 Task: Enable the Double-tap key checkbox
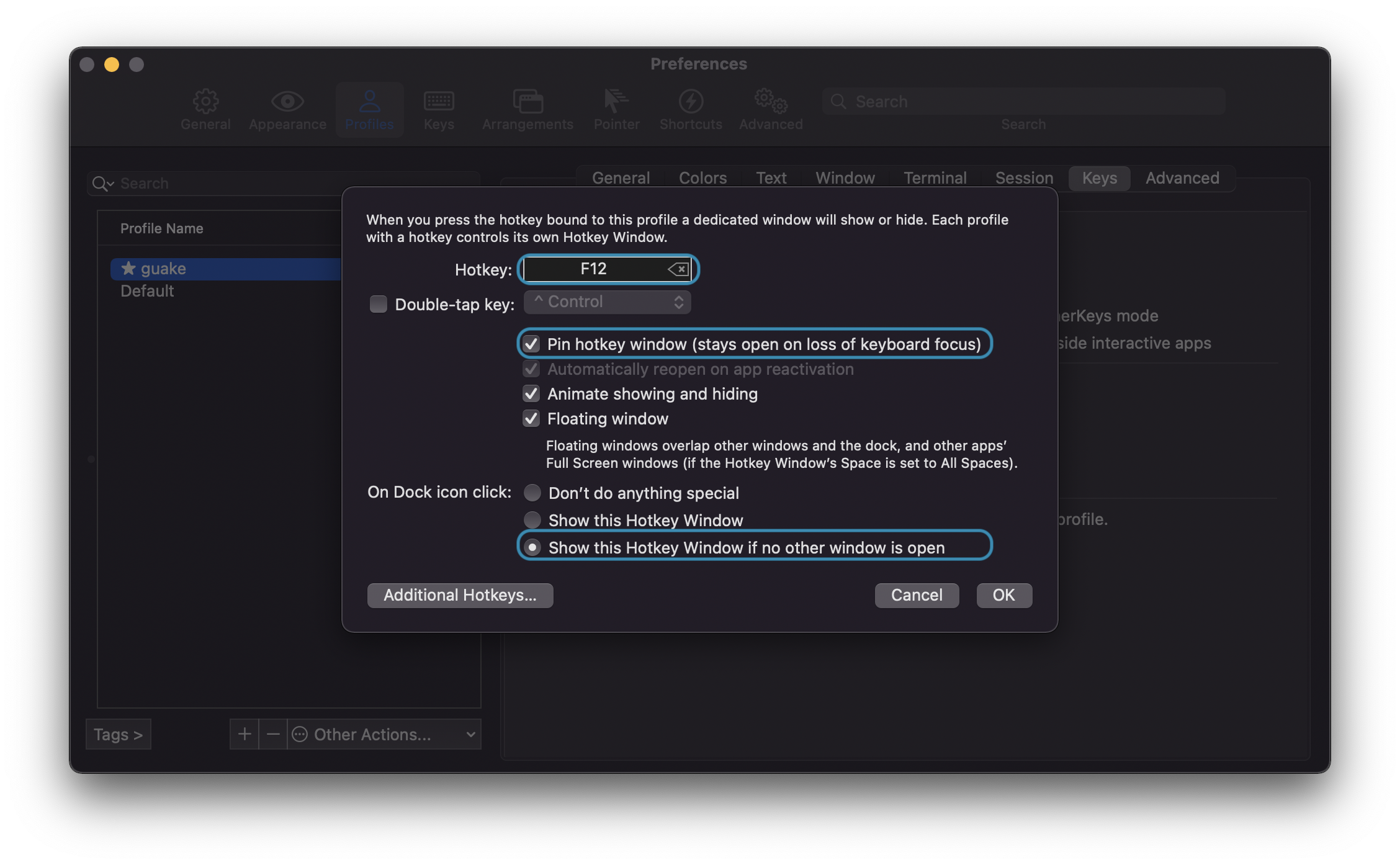(379, 304)
